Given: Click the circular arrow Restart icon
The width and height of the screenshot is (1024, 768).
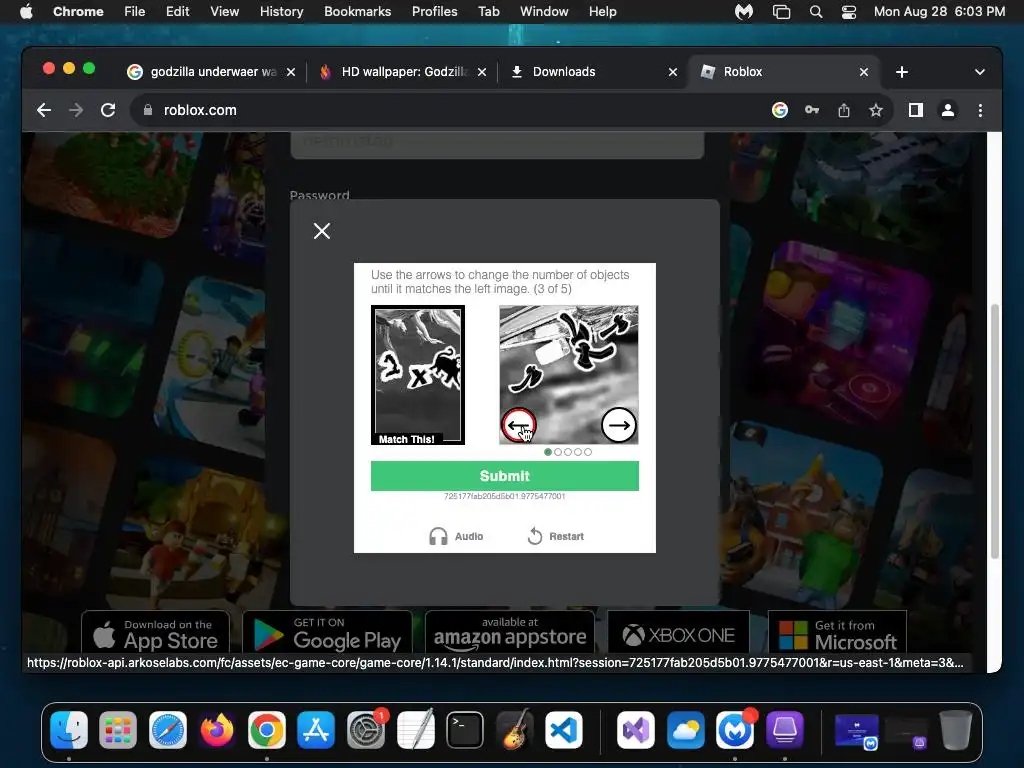Looking at the screenshot, I should tap(535, 536).
